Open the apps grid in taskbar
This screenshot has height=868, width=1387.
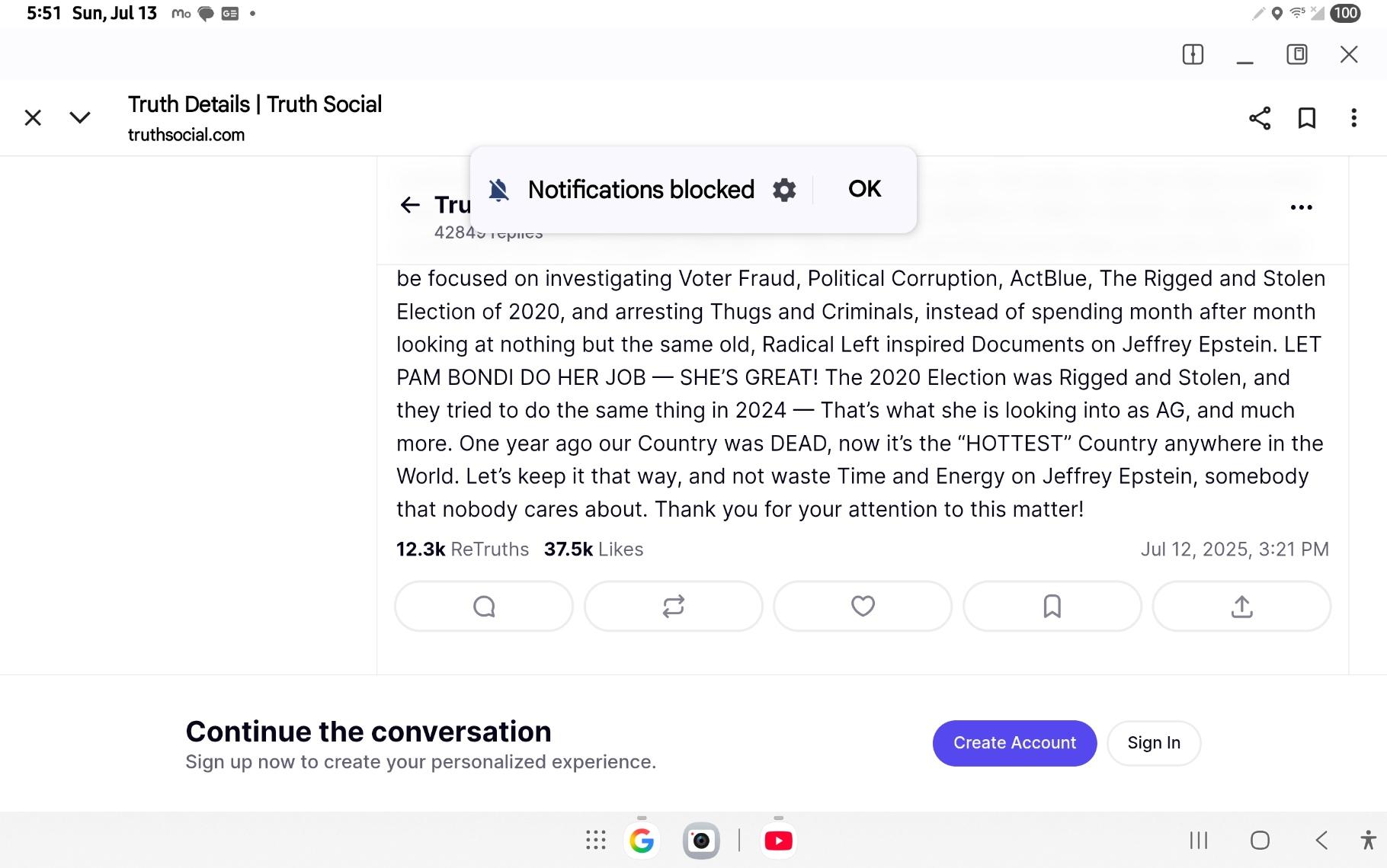[x=596, y=841]
